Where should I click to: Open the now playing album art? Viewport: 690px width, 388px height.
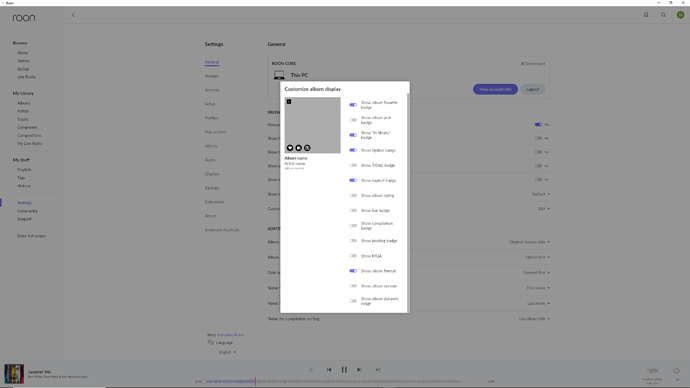[14, 374]
